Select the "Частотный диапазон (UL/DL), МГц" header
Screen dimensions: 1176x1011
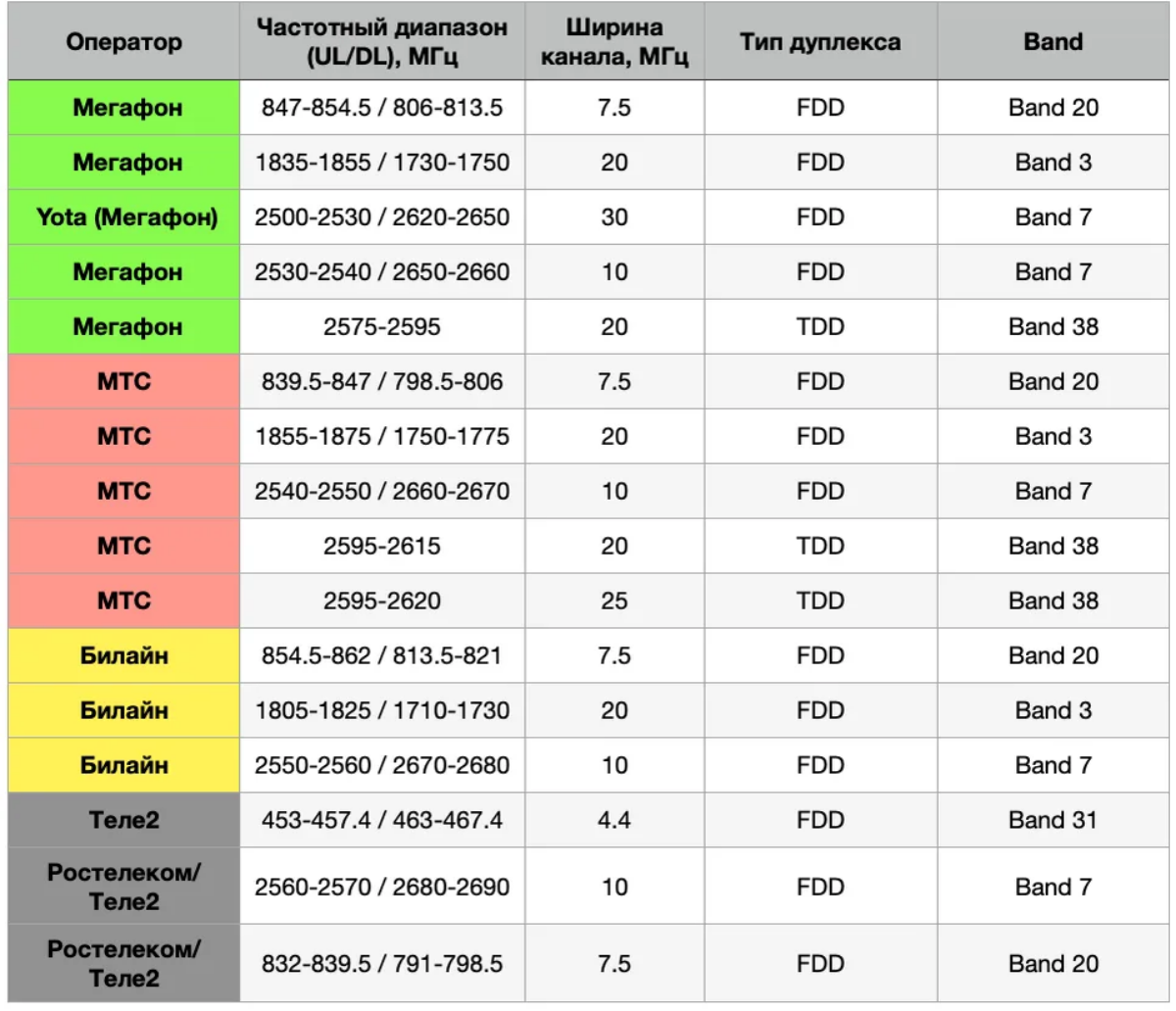click(x=382, y=42)
